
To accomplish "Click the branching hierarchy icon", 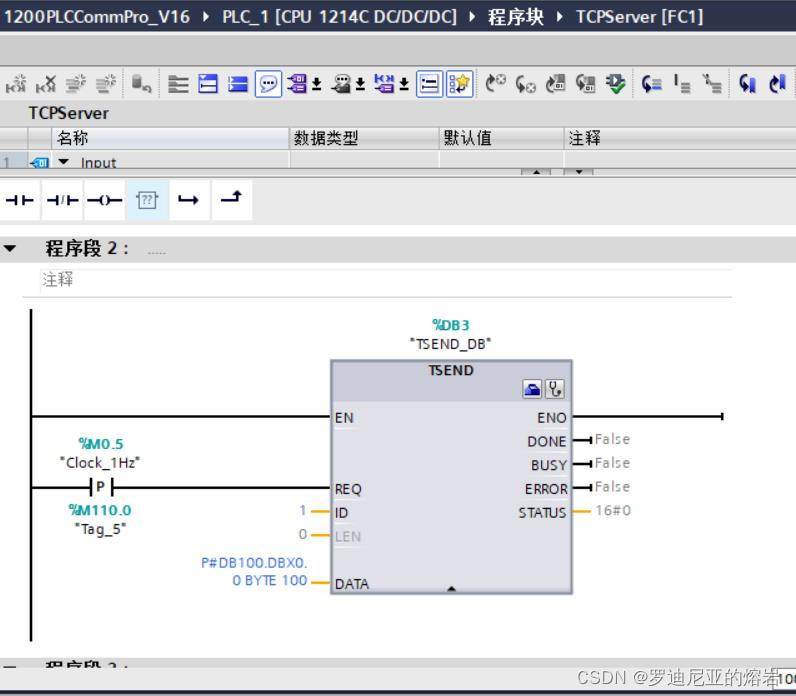I will pyautogui.click(x=712, y=84).
